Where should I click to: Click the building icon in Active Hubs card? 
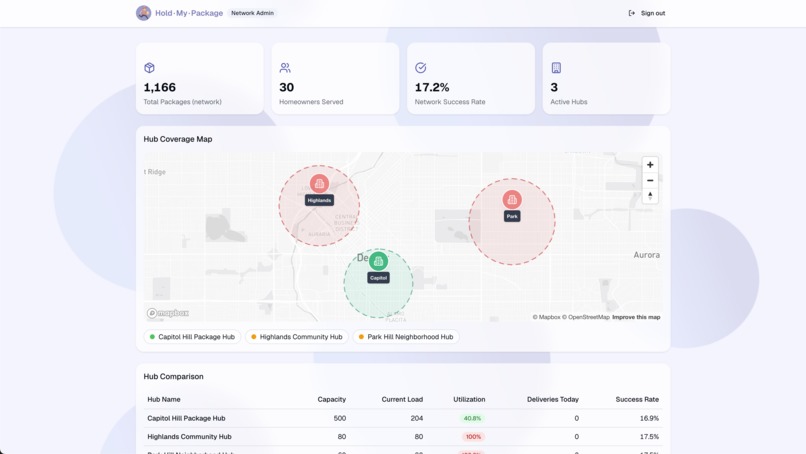tap(556, 68)
